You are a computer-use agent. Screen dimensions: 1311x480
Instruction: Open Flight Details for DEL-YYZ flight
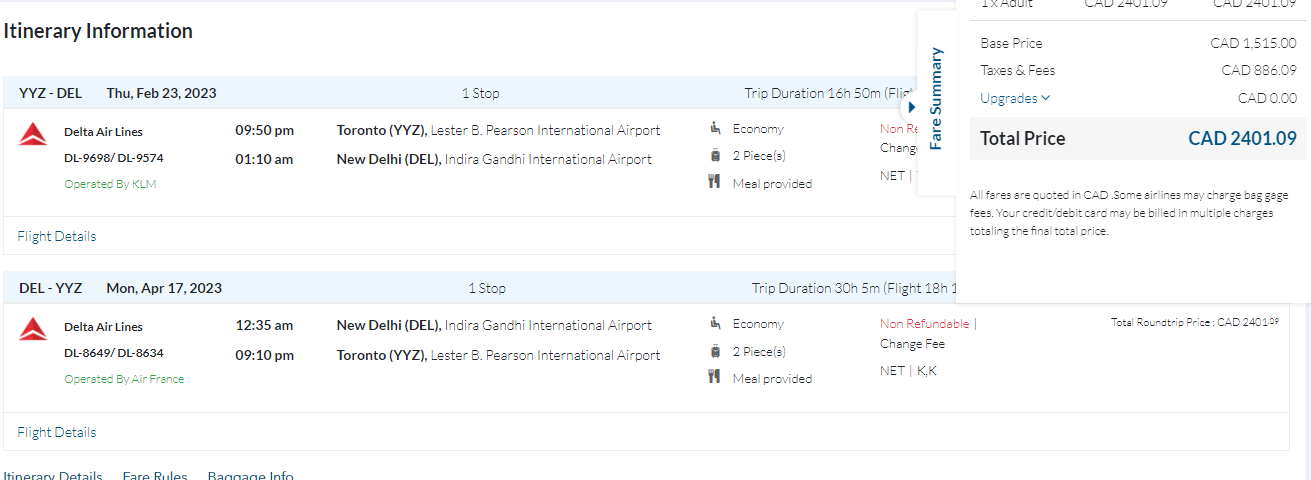(x=57, y=433)
